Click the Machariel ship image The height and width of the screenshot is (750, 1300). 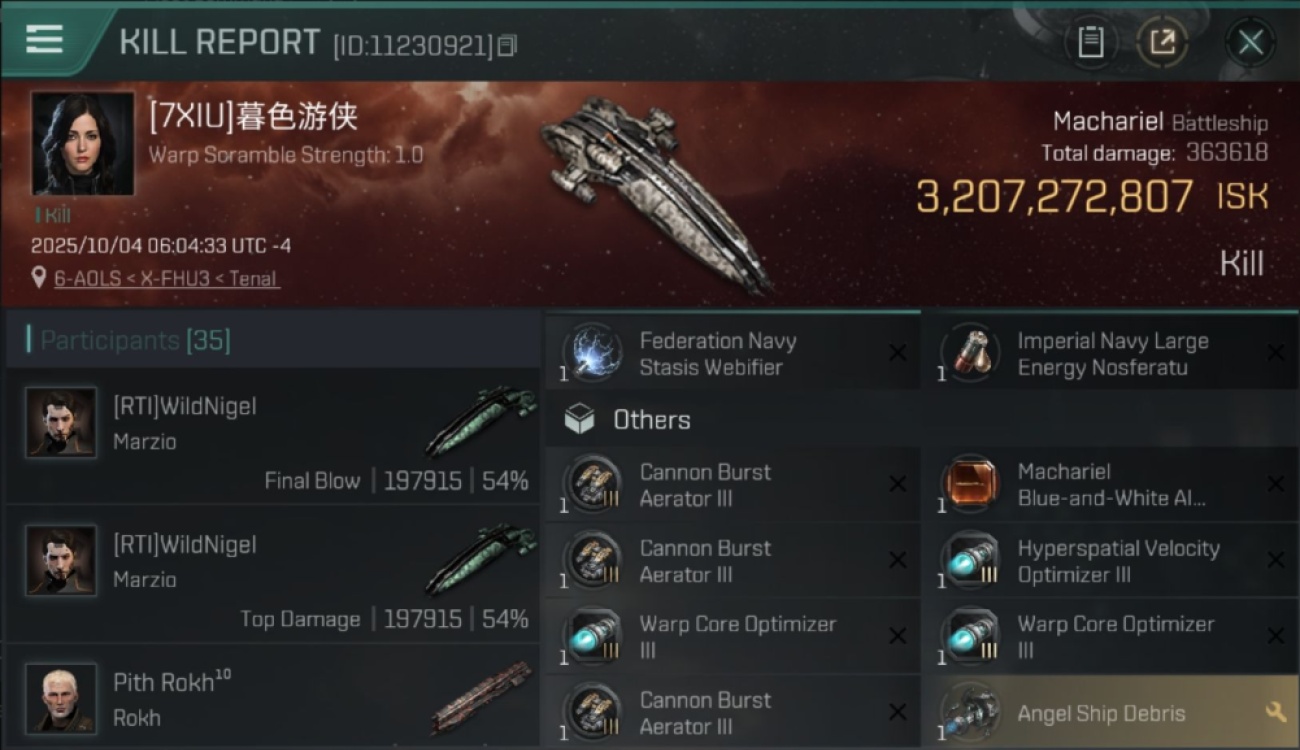coord(655,190)
